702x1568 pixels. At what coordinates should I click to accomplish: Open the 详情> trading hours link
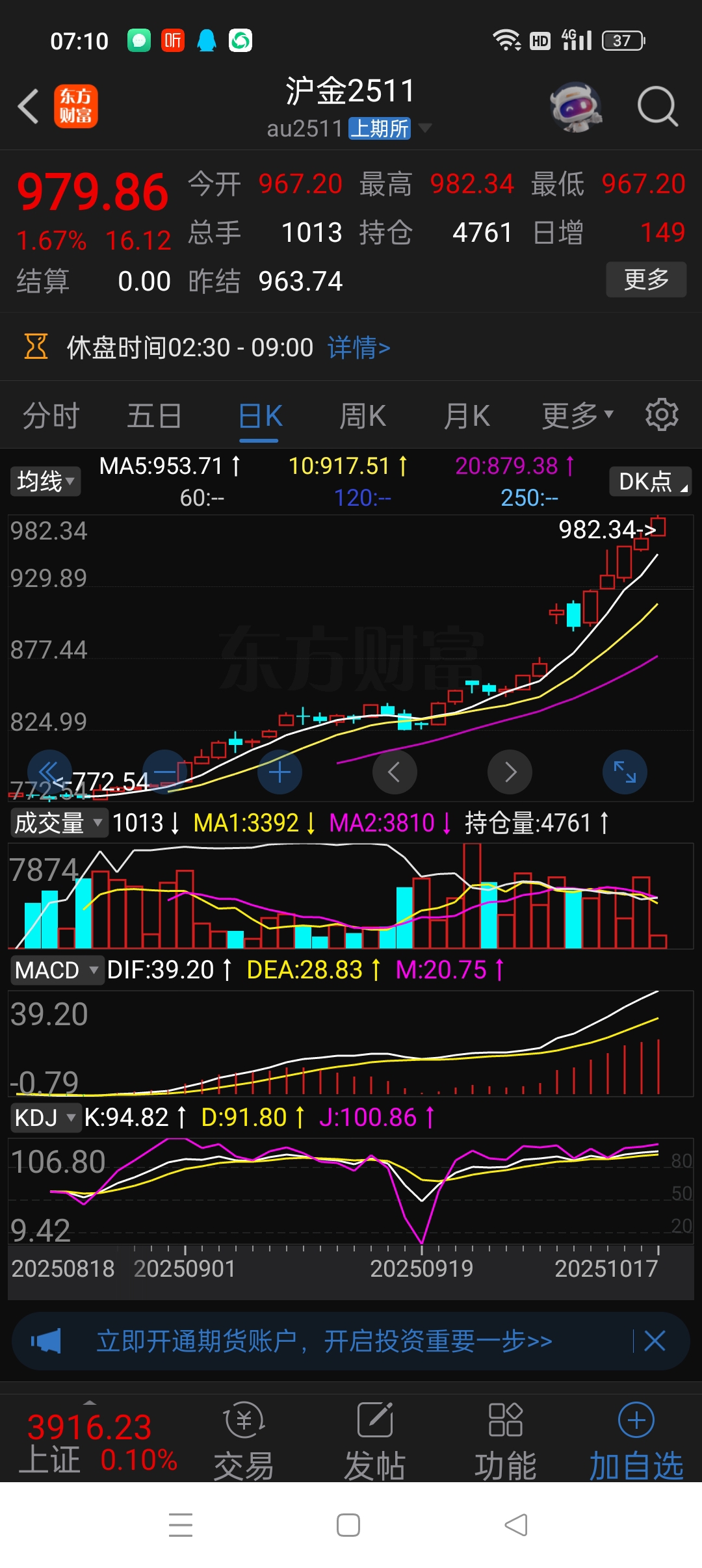tap(359, 348)
